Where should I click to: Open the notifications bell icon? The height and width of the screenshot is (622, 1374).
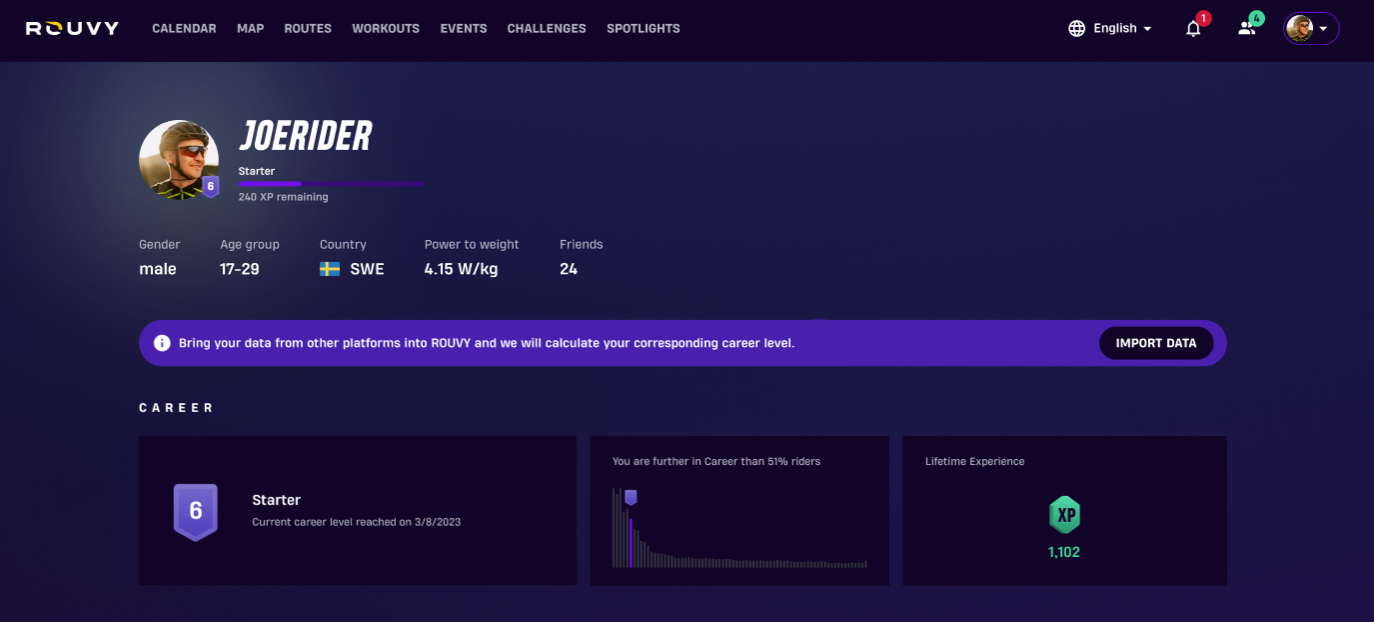(1193, 29)
